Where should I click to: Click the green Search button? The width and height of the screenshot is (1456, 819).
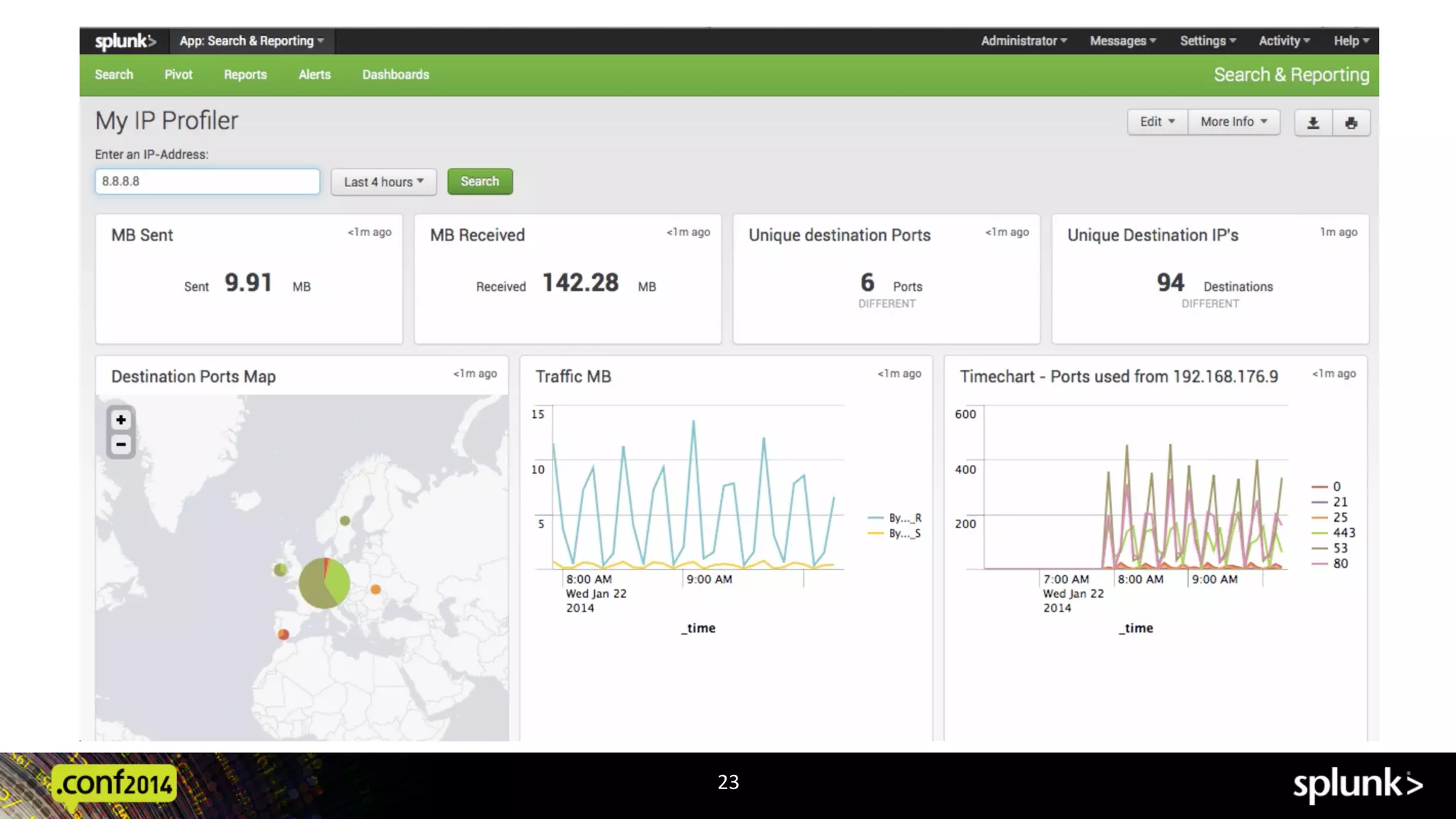point(480,181)
